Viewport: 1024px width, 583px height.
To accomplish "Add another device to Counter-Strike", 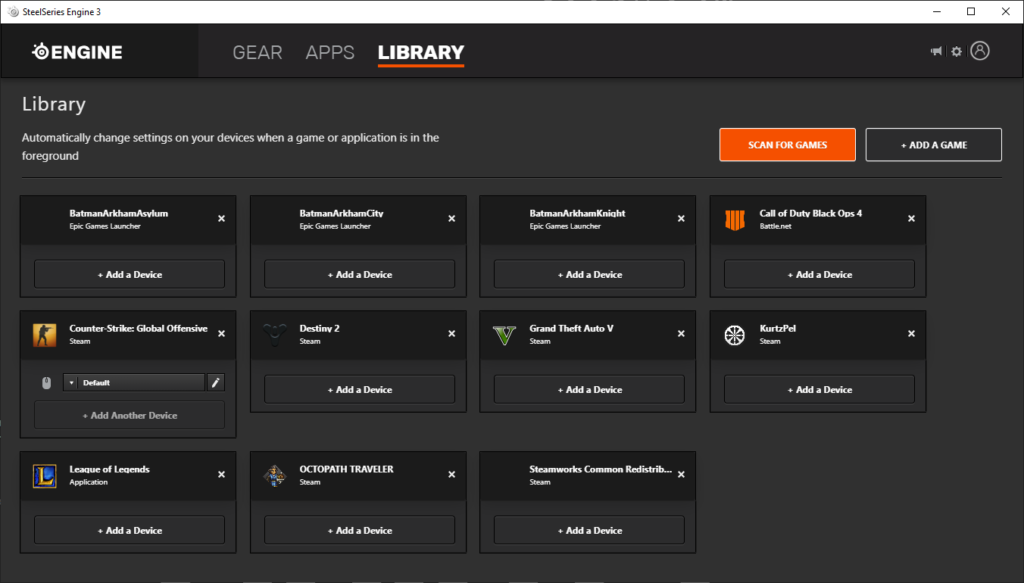I will coord(129,415).
